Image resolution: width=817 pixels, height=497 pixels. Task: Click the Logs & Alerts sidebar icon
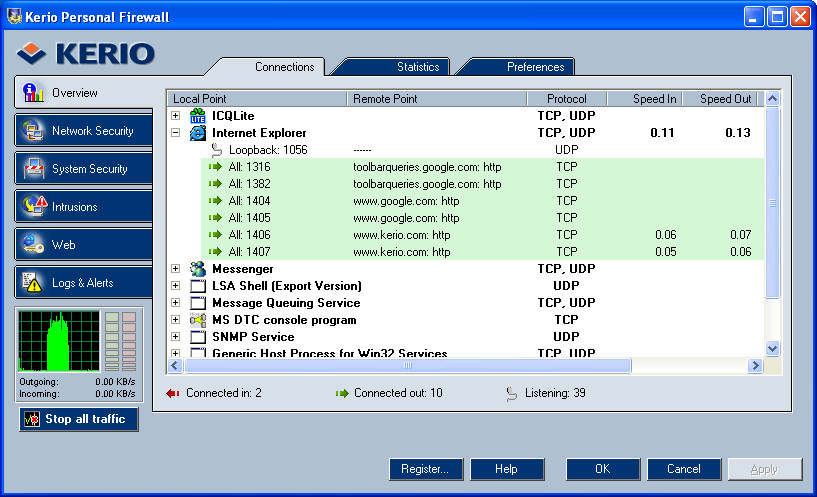click(x=34, y=283)
